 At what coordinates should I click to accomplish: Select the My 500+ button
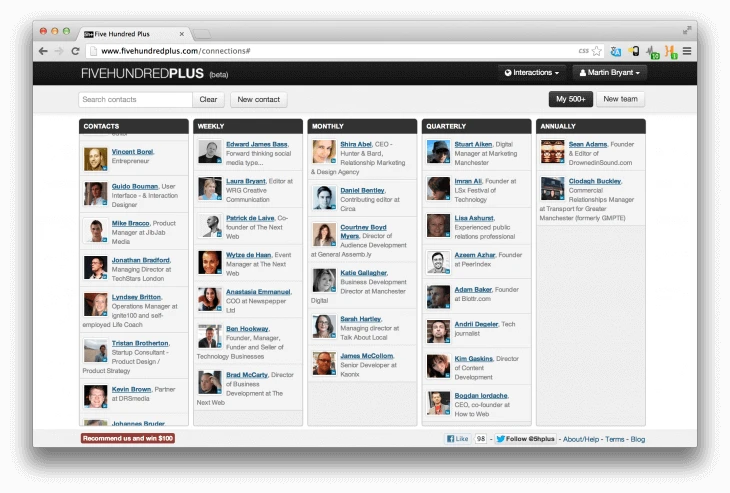coord(570,99)
